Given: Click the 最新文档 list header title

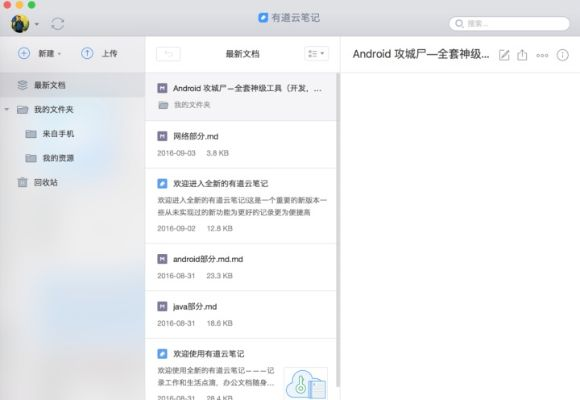Looking at the screenshot, I should [243, 54].
